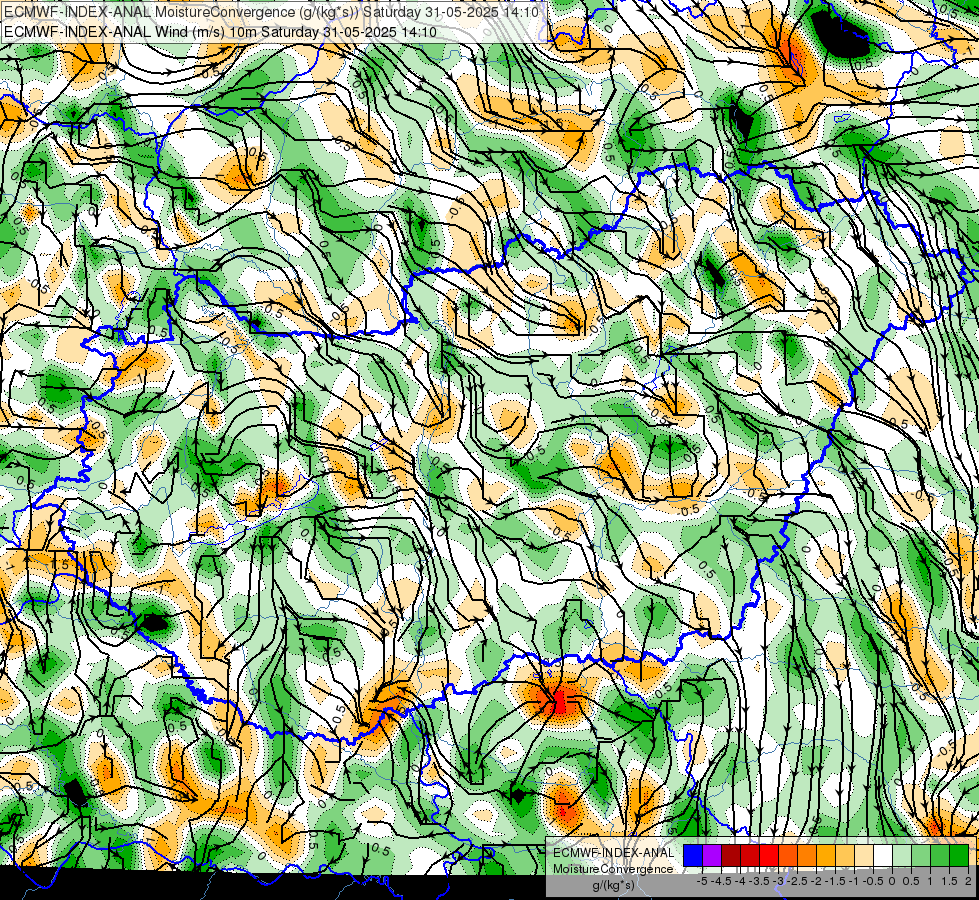Click the darkest green swatch in the legend

pyautogui.click(x=959, y=855)
